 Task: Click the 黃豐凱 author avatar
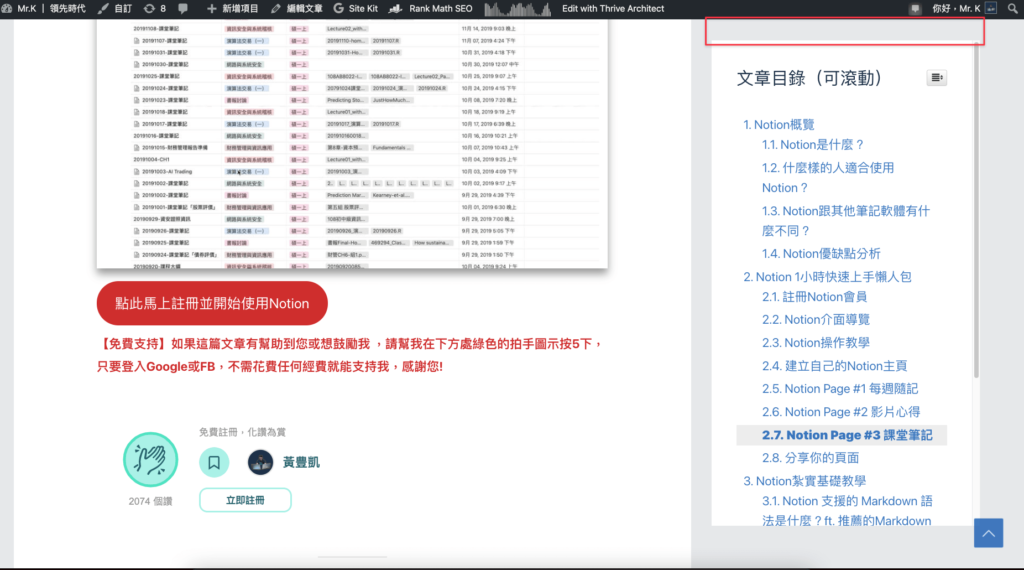[260, 462]
